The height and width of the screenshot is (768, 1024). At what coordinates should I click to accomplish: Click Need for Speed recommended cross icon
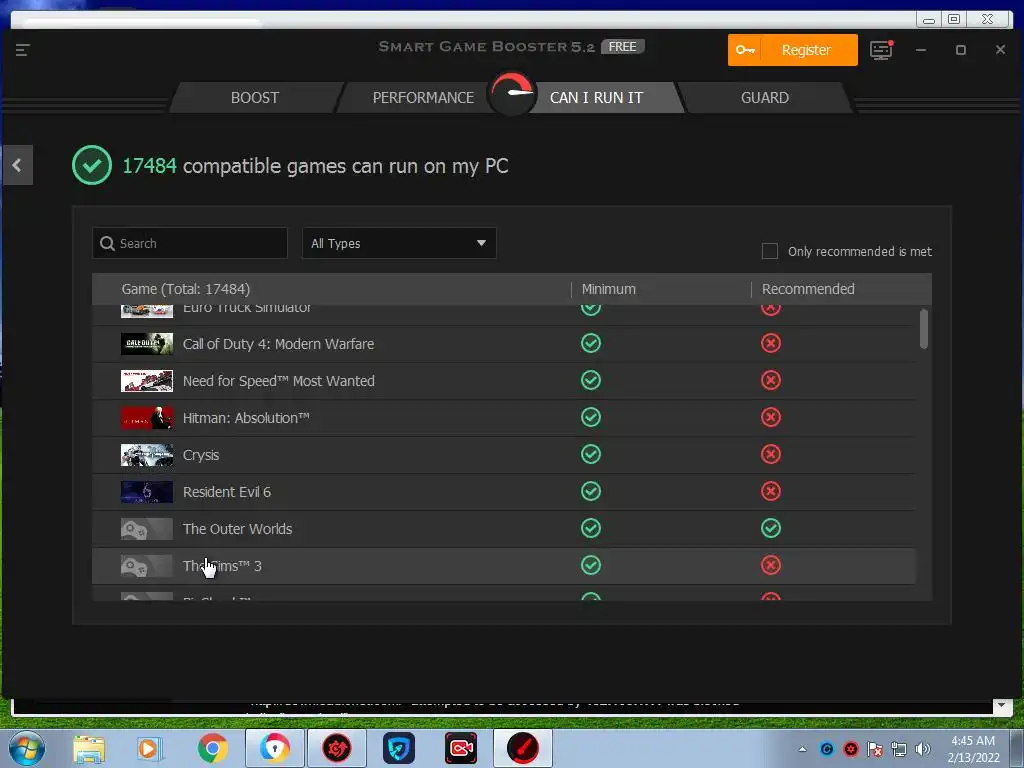pos(771,380)
